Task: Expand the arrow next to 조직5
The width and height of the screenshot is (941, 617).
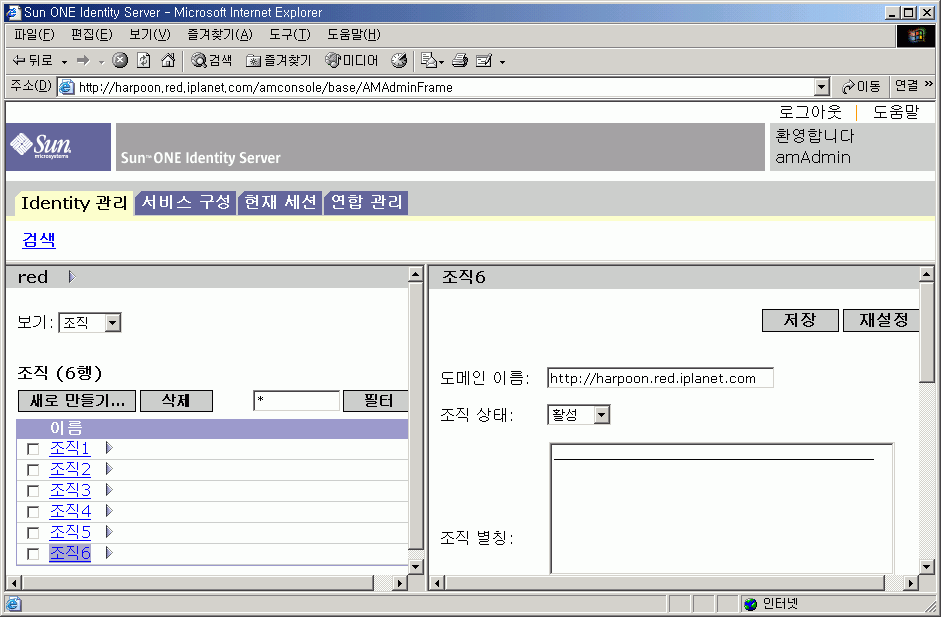Action: pyautogui.click(x=109, y=532)
